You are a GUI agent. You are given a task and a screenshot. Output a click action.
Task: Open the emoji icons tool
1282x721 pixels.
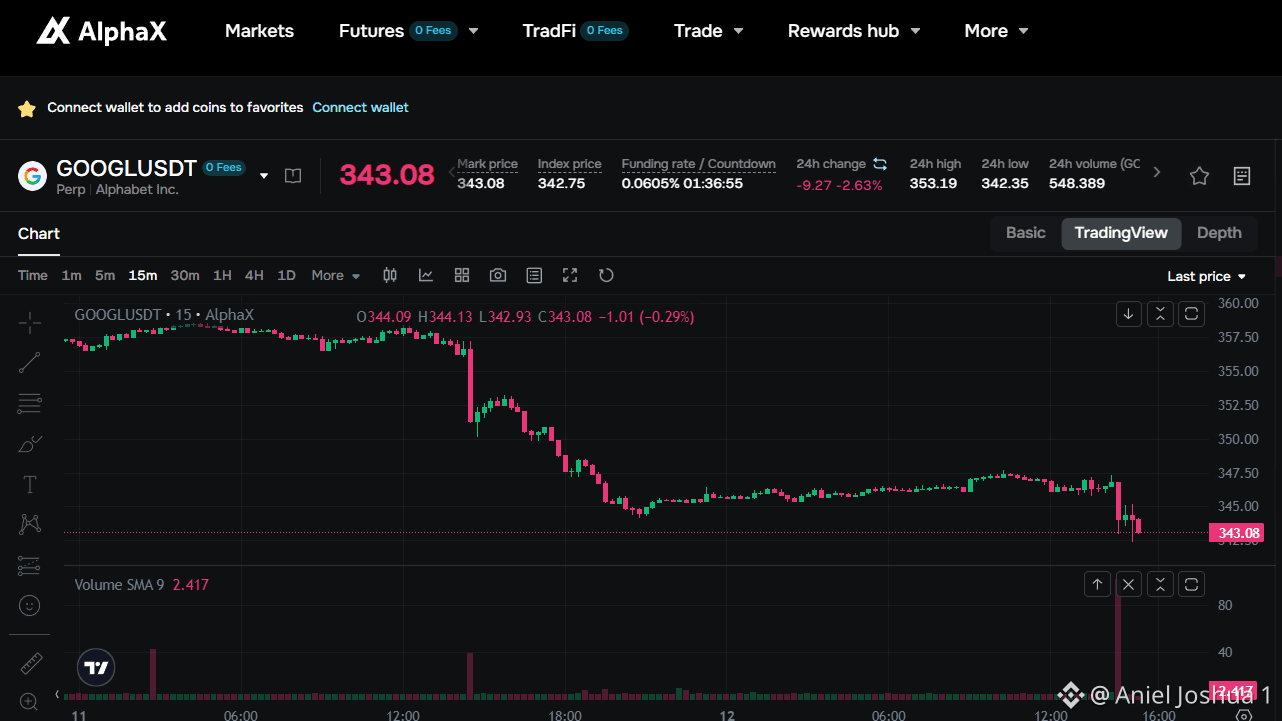[x=30, y=605]
